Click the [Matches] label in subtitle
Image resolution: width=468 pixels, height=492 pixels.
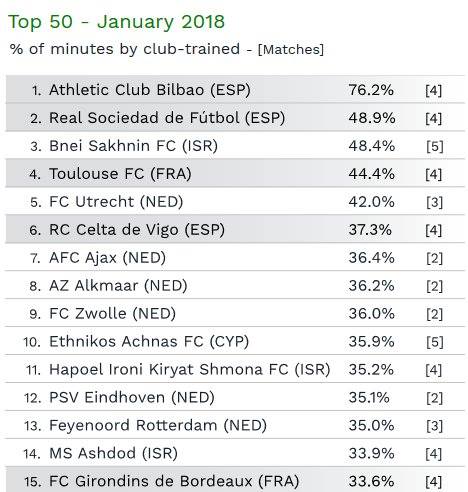click(x=291, y=49)
